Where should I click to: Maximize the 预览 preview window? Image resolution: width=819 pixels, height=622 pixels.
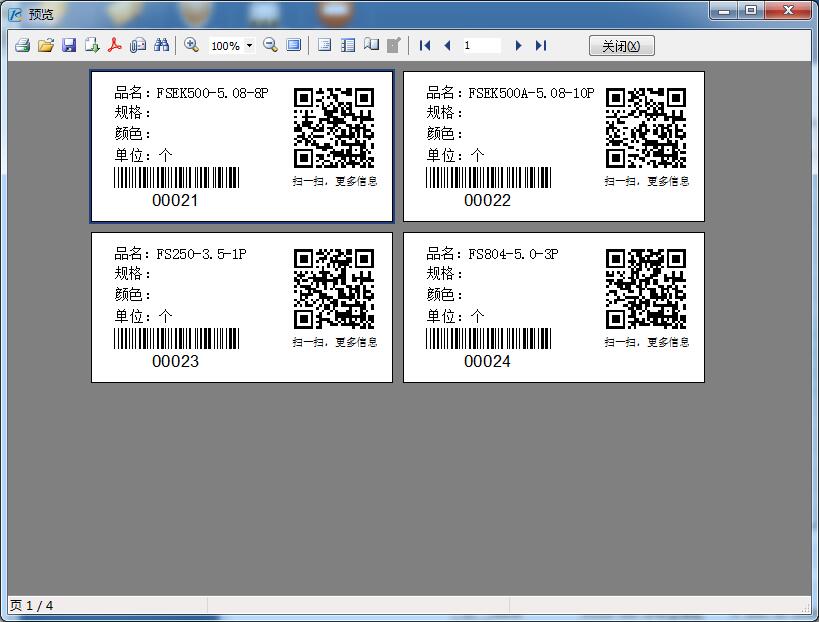click(x=751, y=10)
